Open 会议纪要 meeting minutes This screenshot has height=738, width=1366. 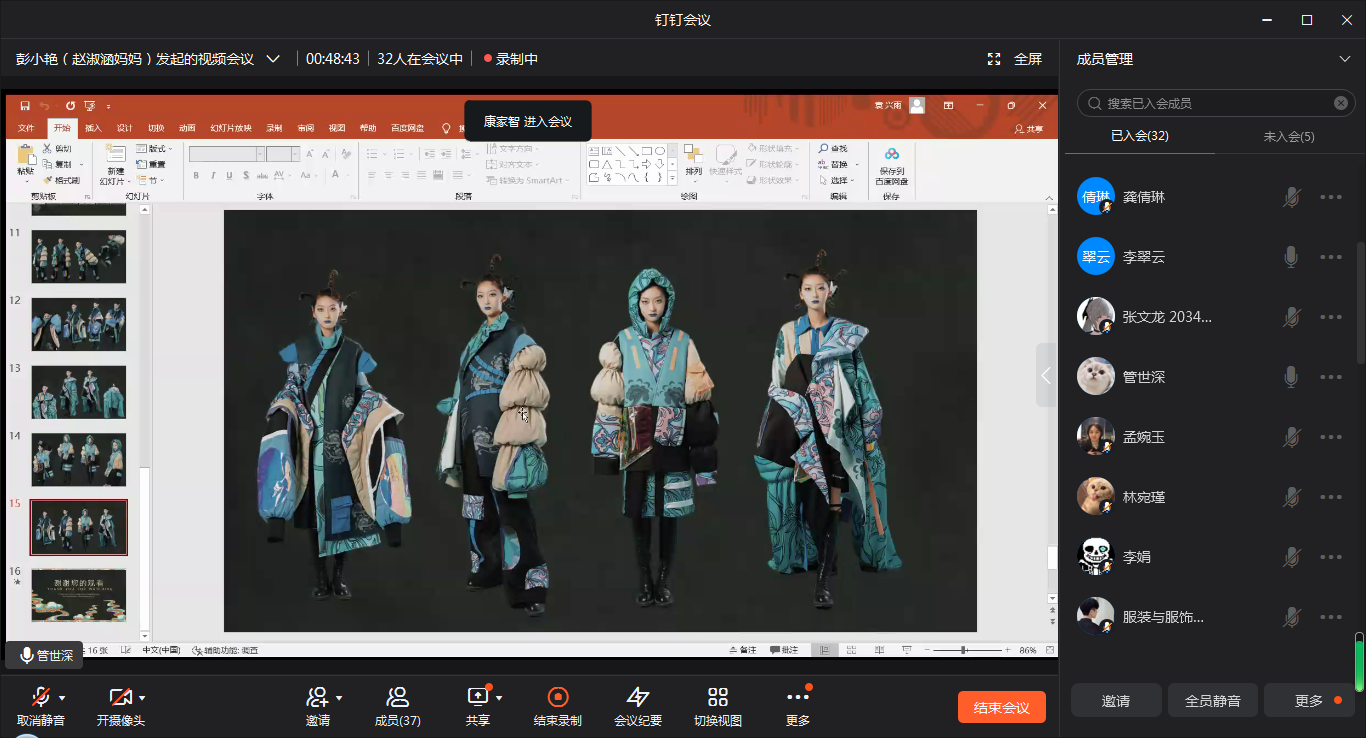[x=637, y=697]
